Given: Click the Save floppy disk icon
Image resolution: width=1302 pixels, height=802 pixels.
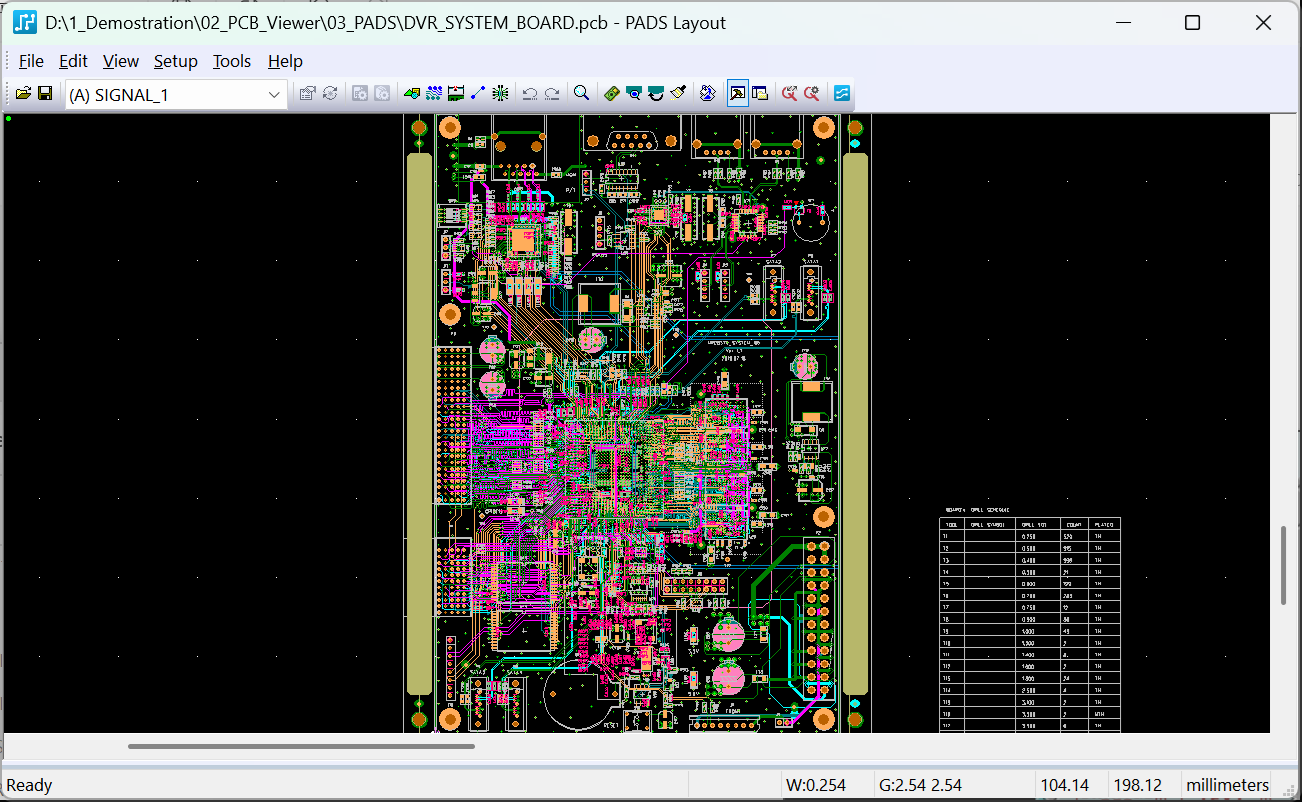Looking at the screenshot, I should tap(45, 94).
